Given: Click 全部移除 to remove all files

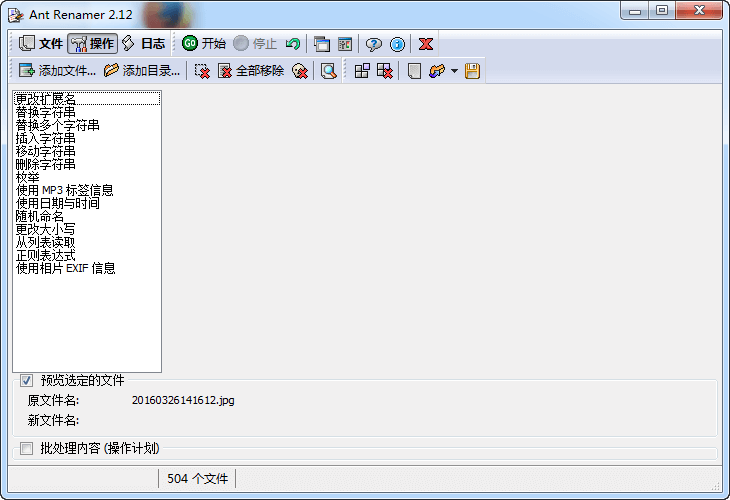Looking at the screenshot, I should coord(250,71).
